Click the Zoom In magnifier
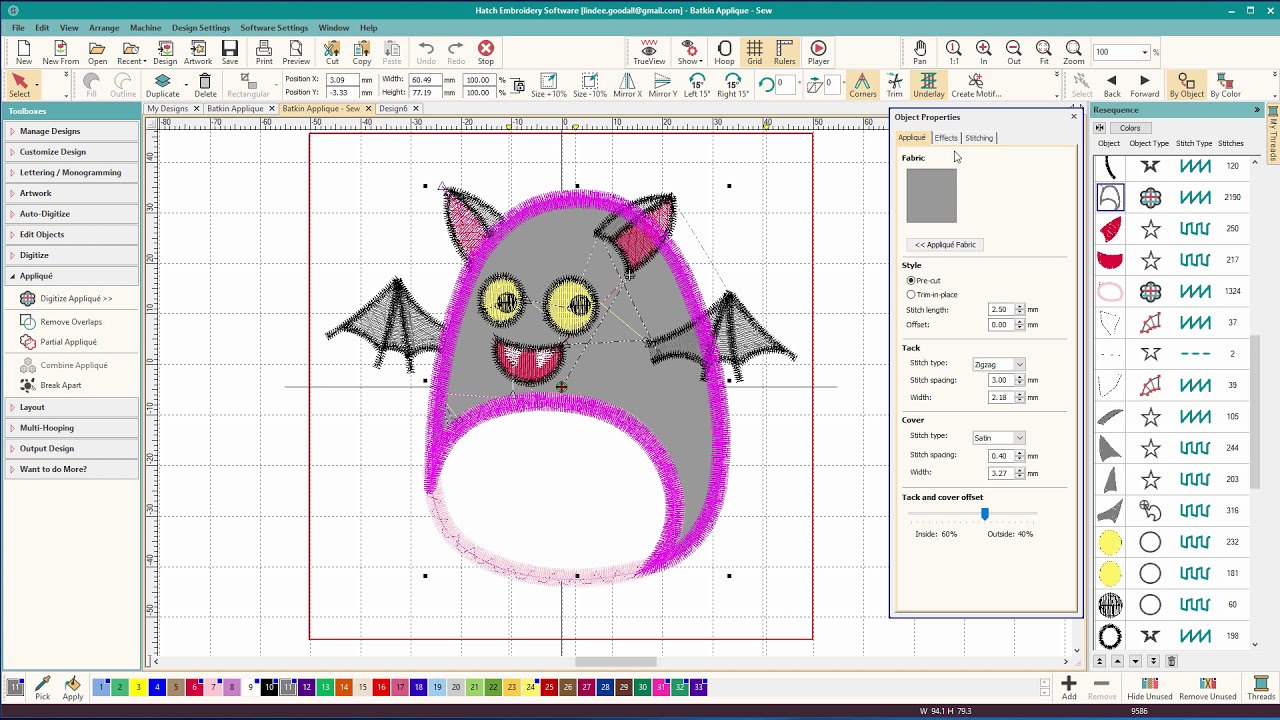The height and width of the screenshot is (720, 1280). point(983,53)
